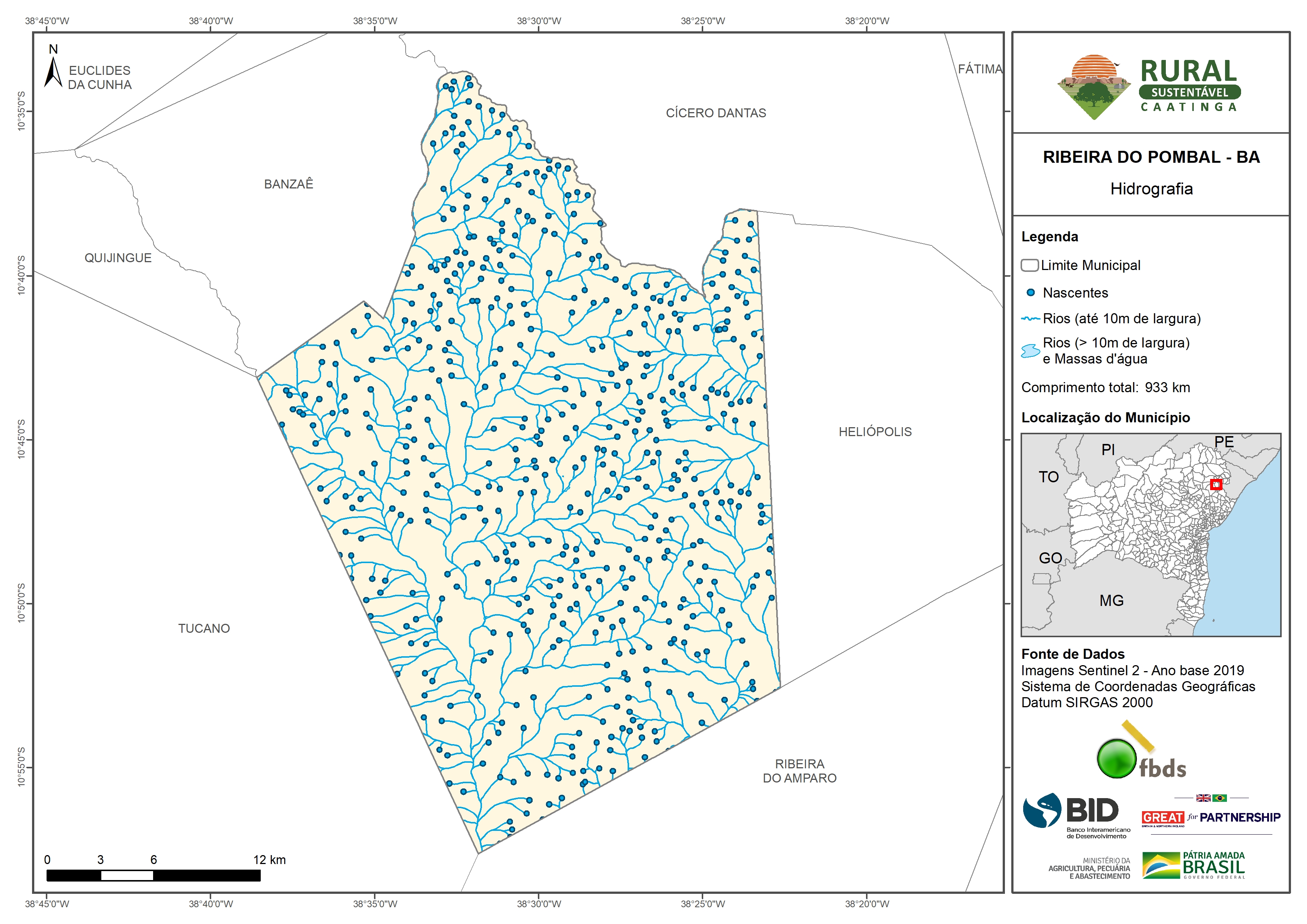Click the HELIÓPOLIS municipality label
1307x924 pixels.
[x=875, y=432]
